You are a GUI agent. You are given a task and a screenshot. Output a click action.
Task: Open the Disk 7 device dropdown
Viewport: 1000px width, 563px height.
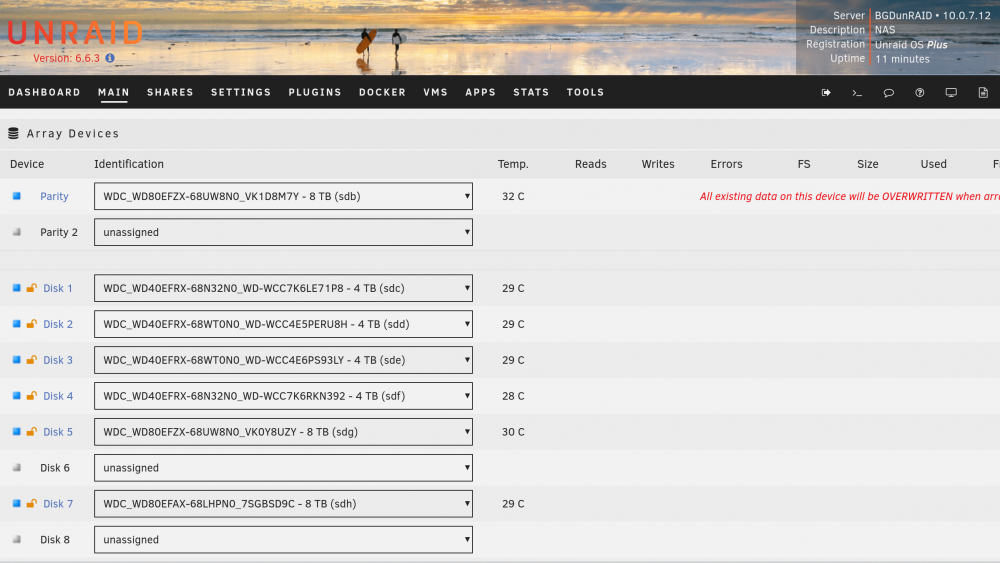coord(283,504)
